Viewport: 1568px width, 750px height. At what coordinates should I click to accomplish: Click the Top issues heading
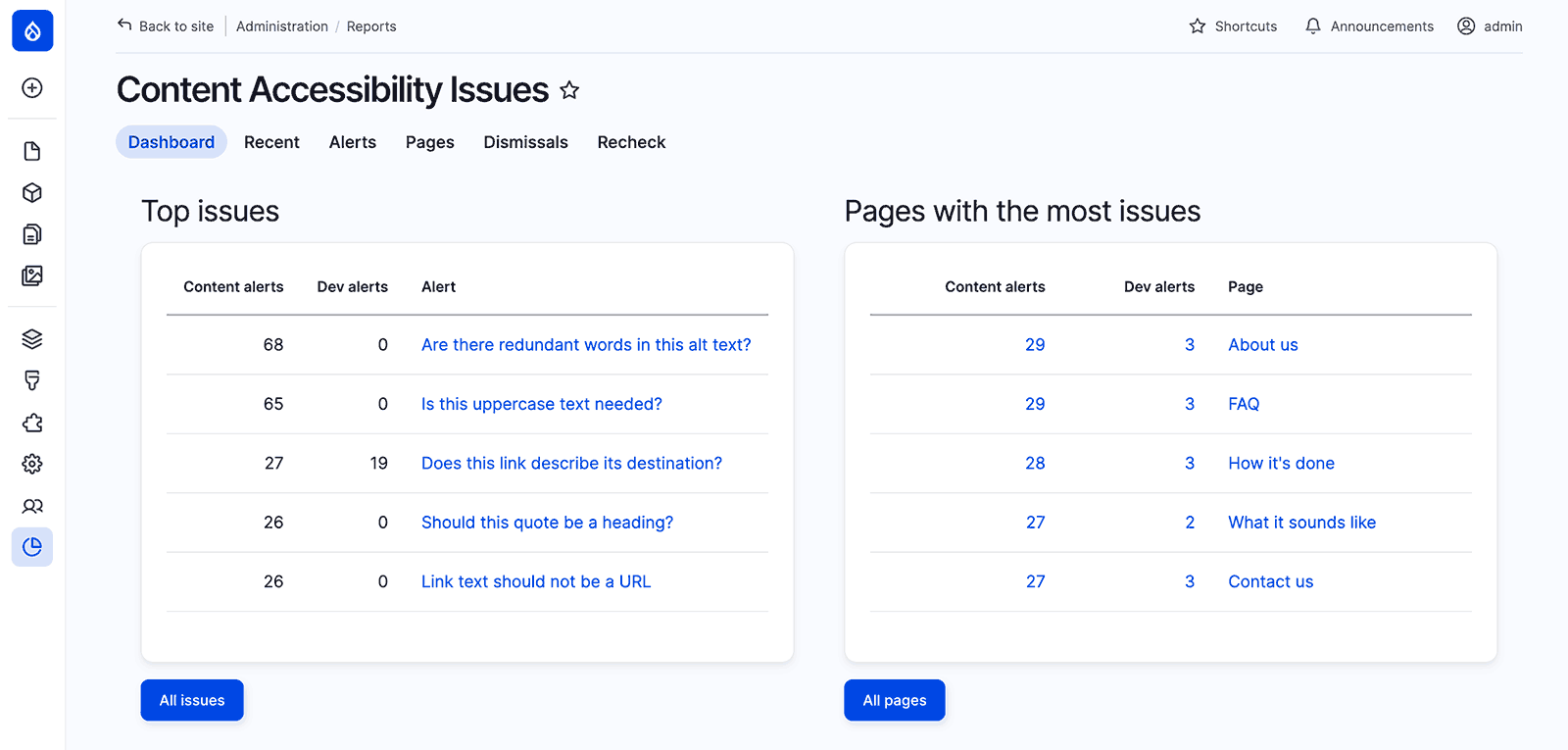point(211,211)
